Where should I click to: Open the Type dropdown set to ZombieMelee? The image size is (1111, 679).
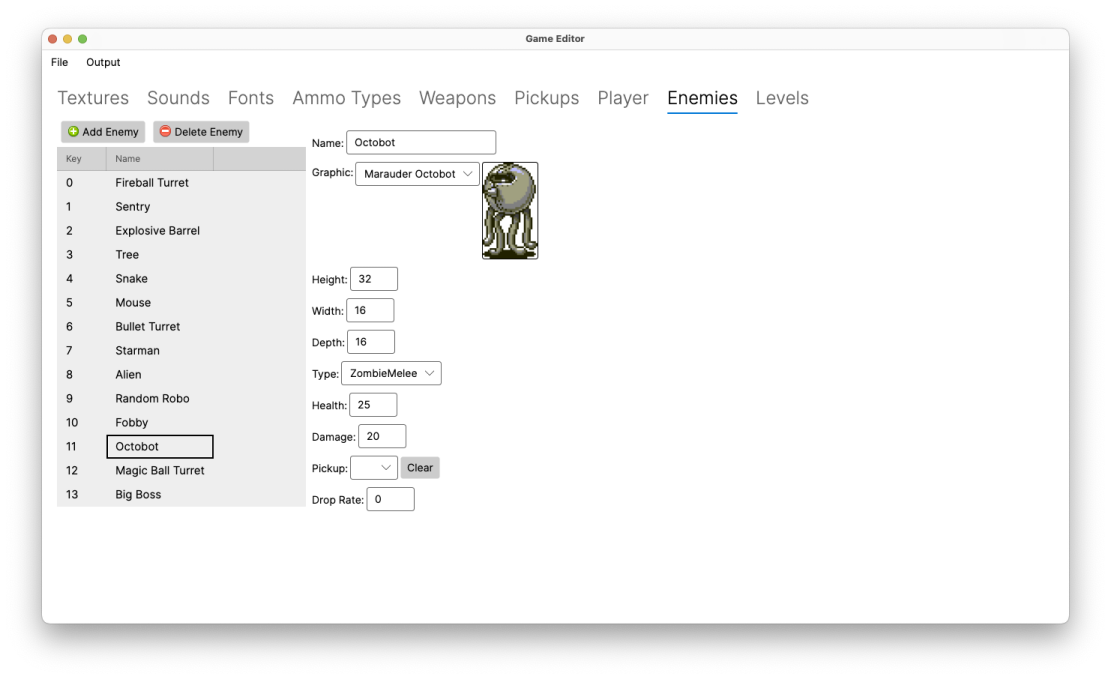(x=391, y=374)
